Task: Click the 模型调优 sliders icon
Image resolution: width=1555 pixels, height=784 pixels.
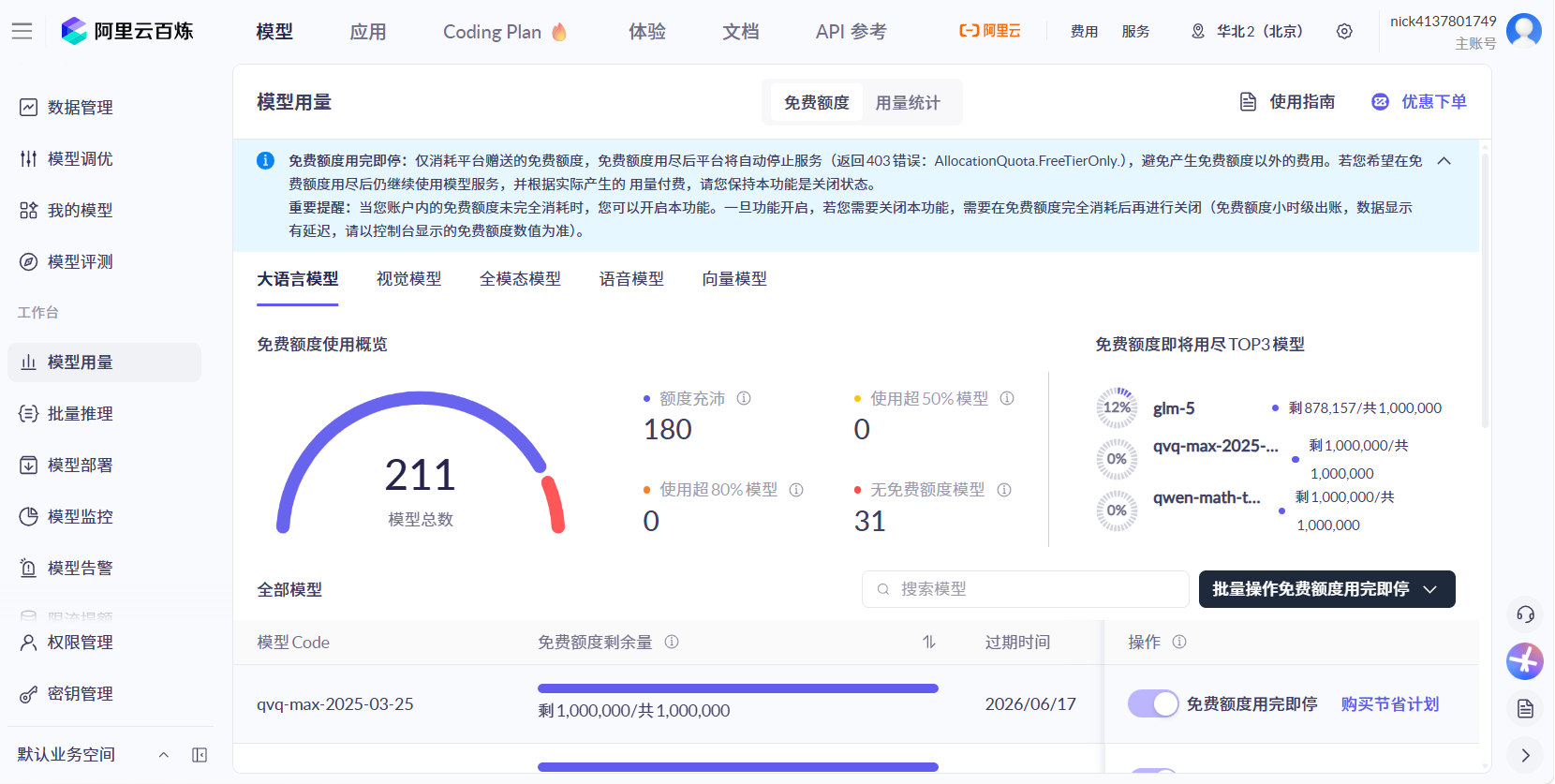Action: pos(29,159)
